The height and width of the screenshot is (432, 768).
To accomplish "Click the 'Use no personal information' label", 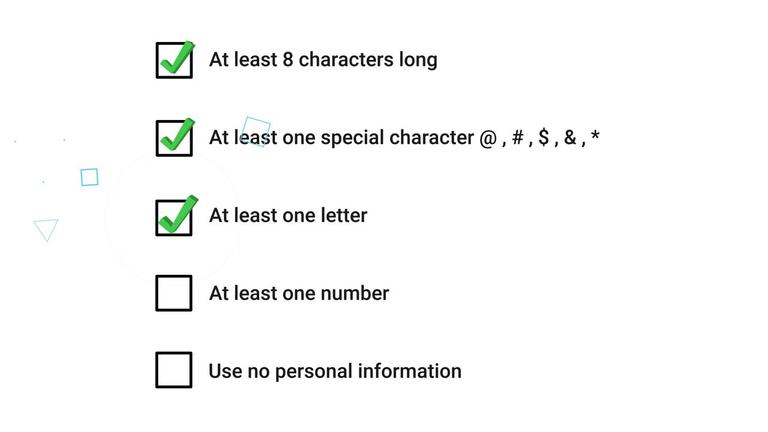I will 335,371.
